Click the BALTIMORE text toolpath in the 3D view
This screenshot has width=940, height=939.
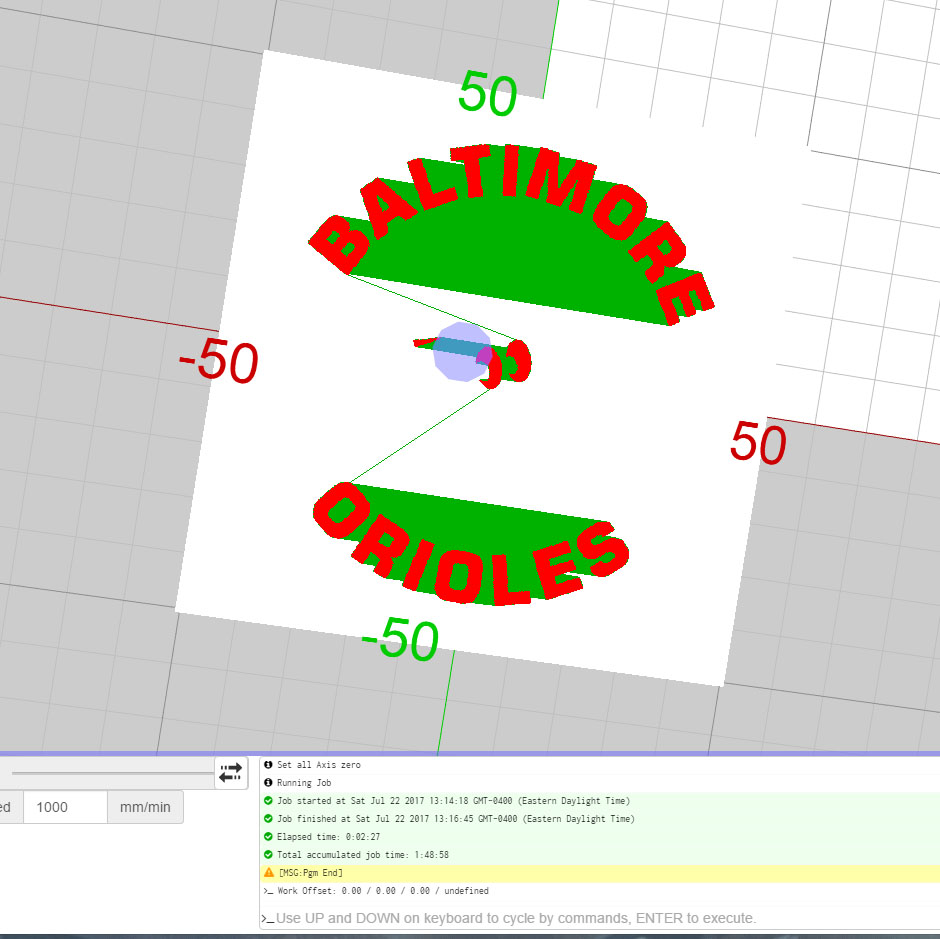[511, 234]
